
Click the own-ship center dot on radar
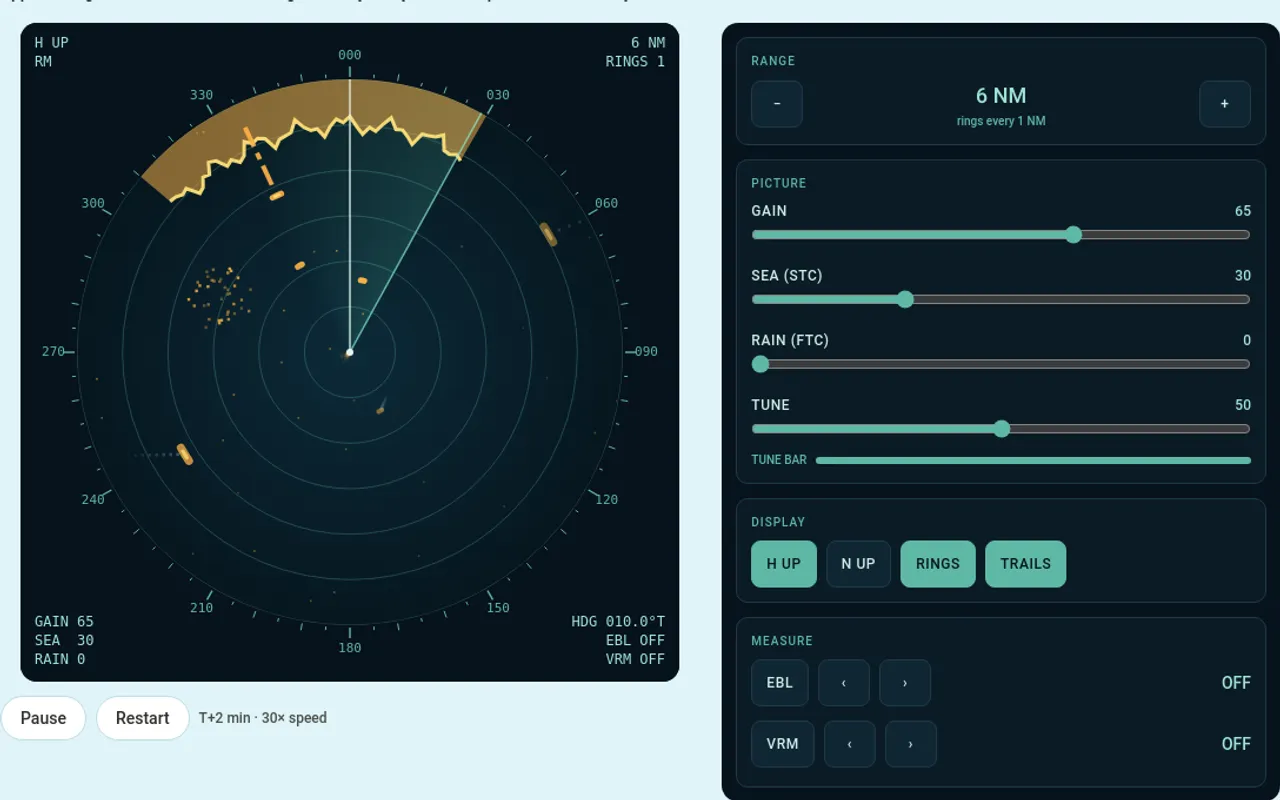click(349, 352)
